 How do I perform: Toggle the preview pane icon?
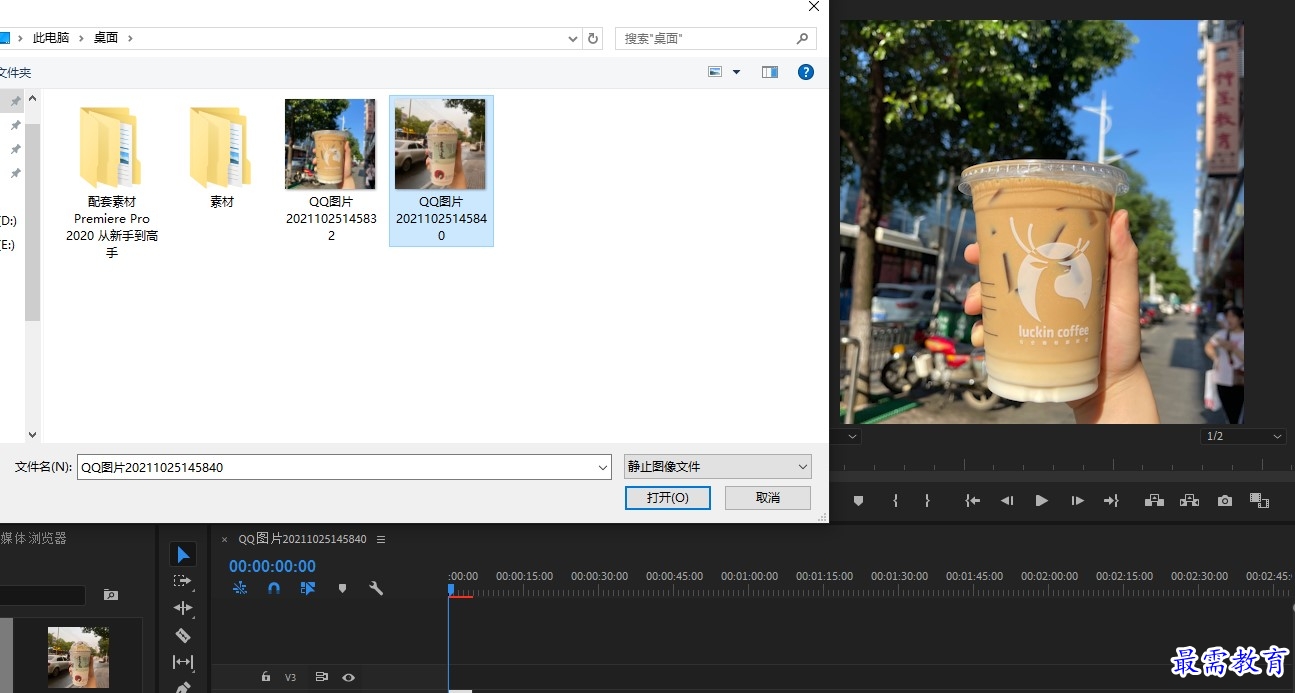(769, 72)
